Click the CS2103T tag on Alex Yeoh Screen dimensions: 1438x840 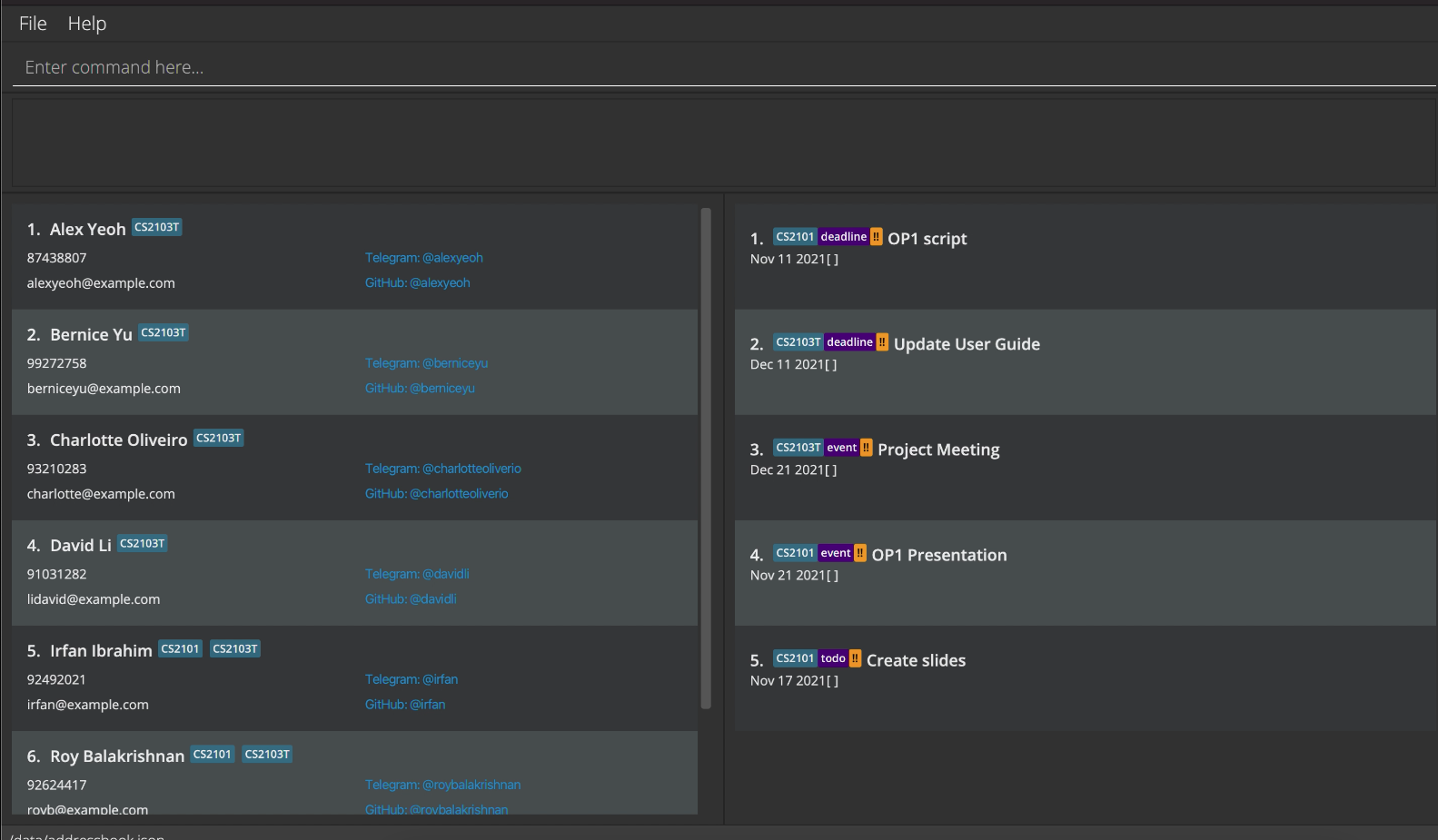pos(157,227)
